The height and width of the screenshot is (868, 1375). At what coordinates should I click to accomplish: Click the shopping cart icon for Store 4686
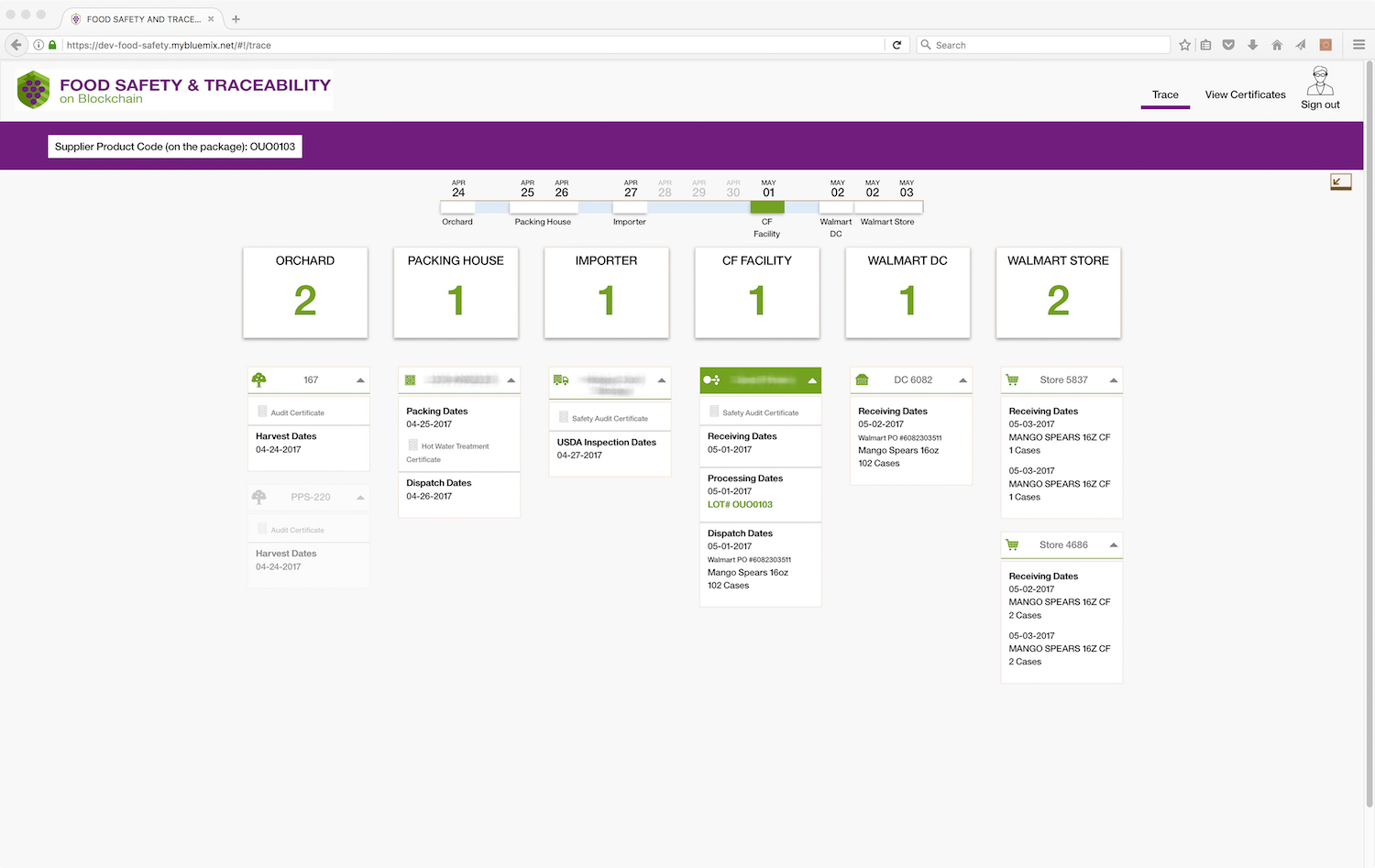coord(1012,544)
